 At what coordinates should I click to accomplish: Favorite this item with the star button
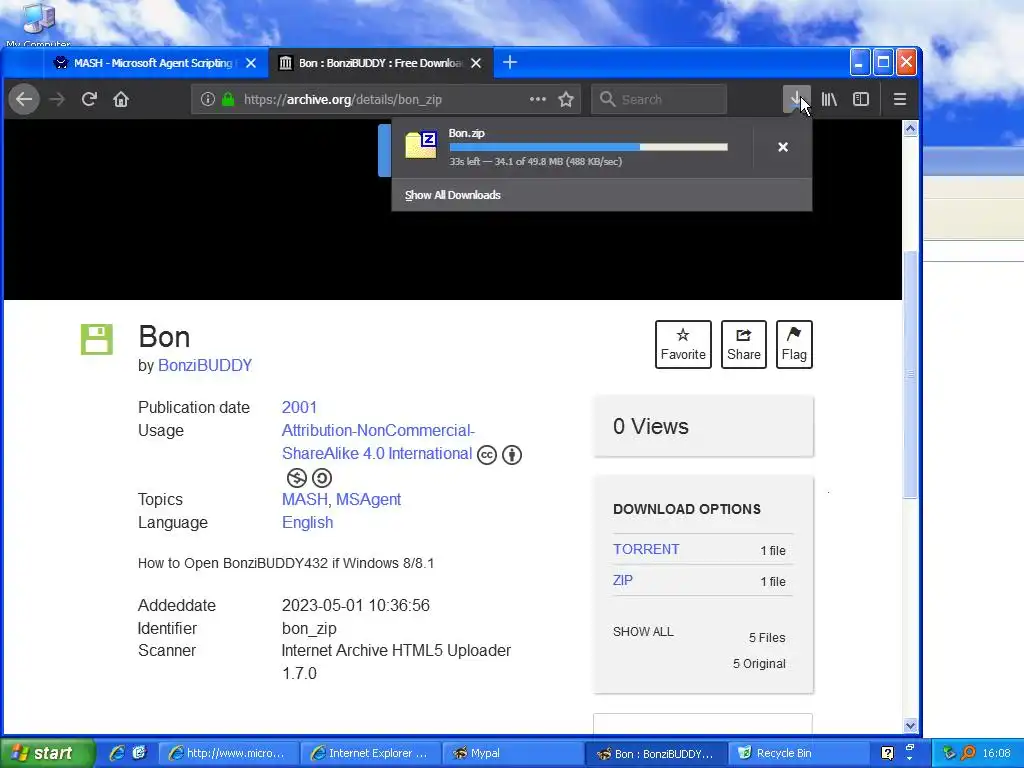click(x=683, y=344)
